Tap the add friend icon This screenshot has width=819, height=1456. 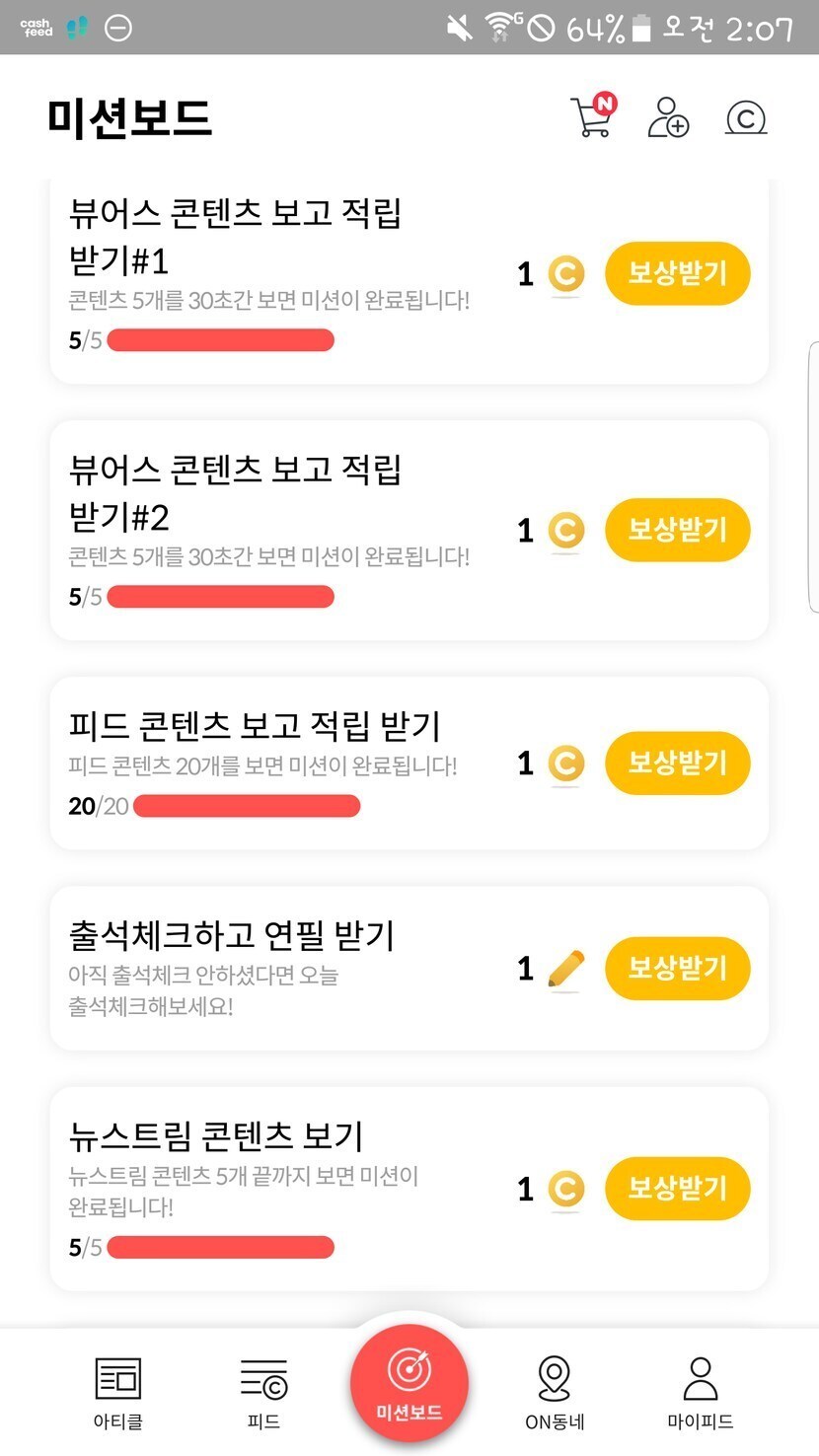coord(668,117)
